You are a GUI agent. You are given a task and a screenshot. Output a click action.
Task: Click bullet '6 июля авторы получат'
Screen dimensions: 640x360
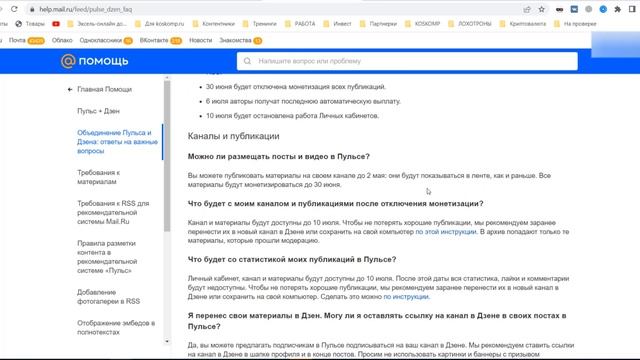[x=303, y=101]
